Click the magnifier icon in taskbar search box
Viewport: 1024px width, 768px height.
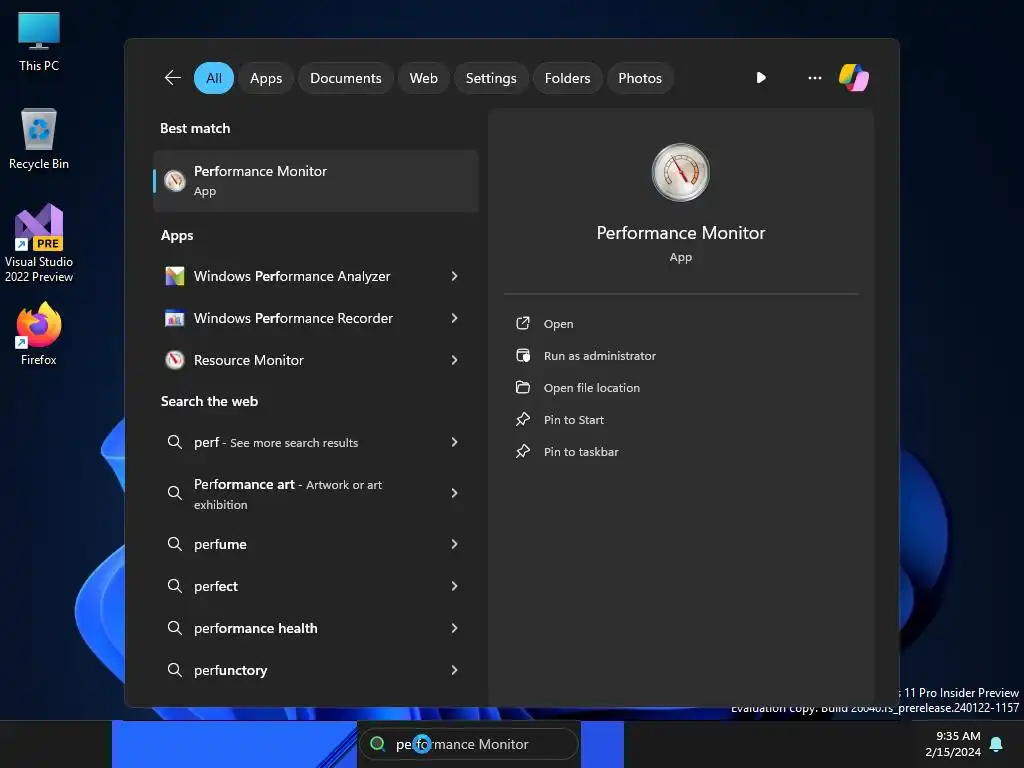click(377, 744)
